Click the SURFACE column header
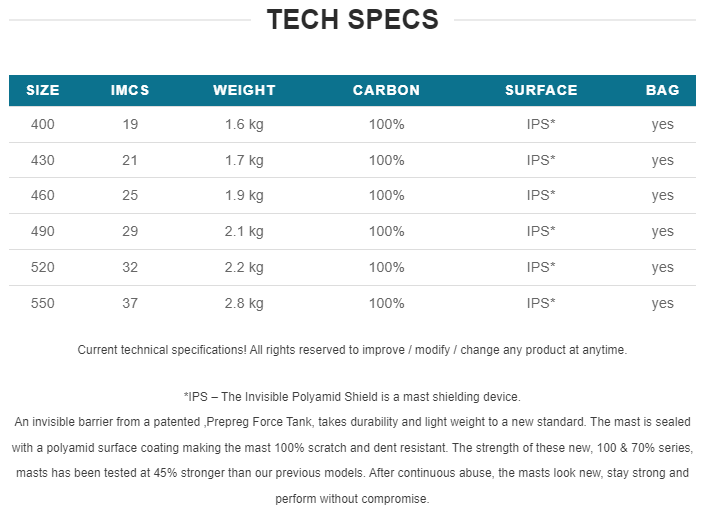Image resolution: width=701 pixels, height=511 pixels. point(541,90)
